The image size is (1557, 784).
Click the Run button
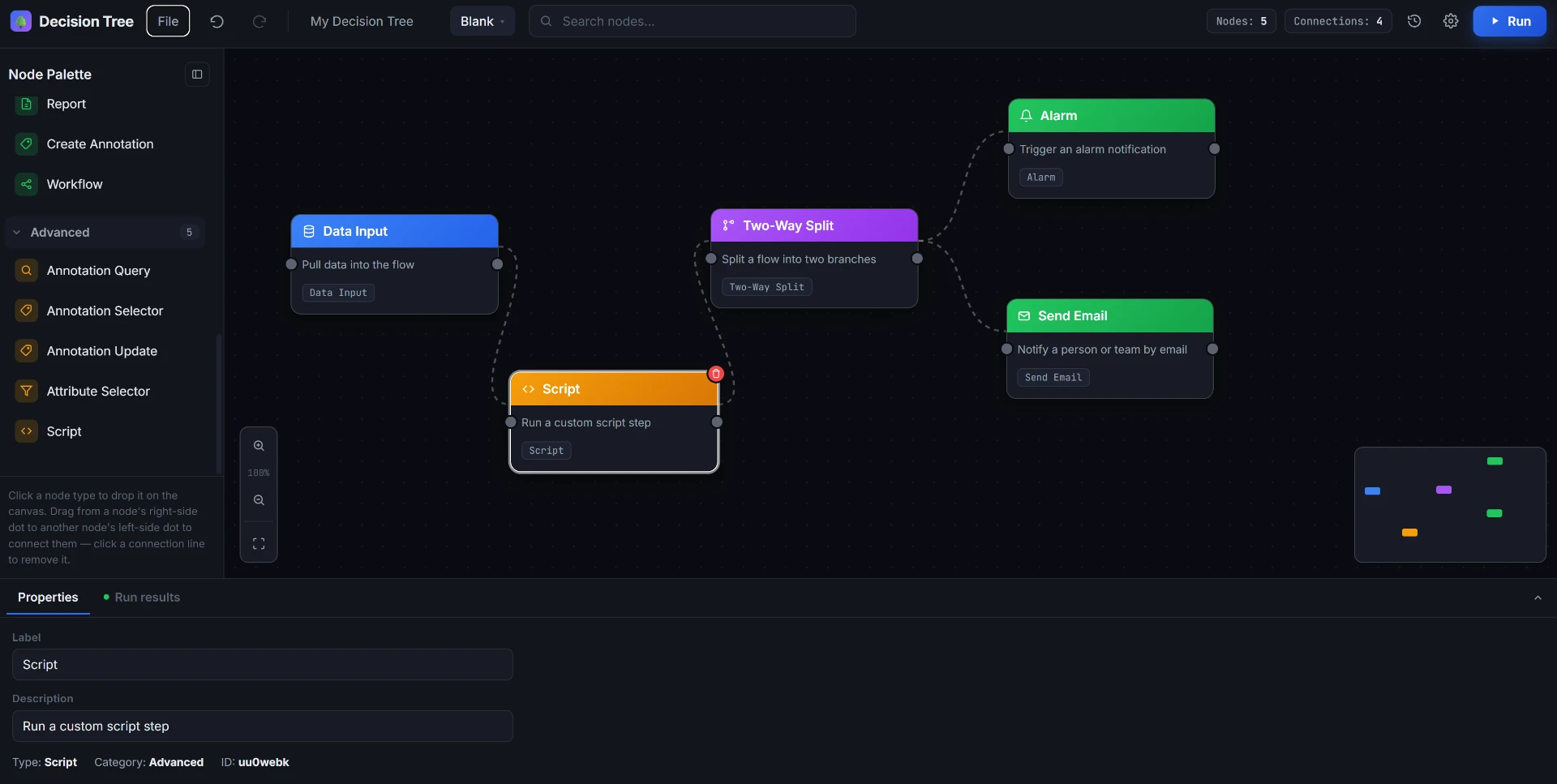[1509, 21]
